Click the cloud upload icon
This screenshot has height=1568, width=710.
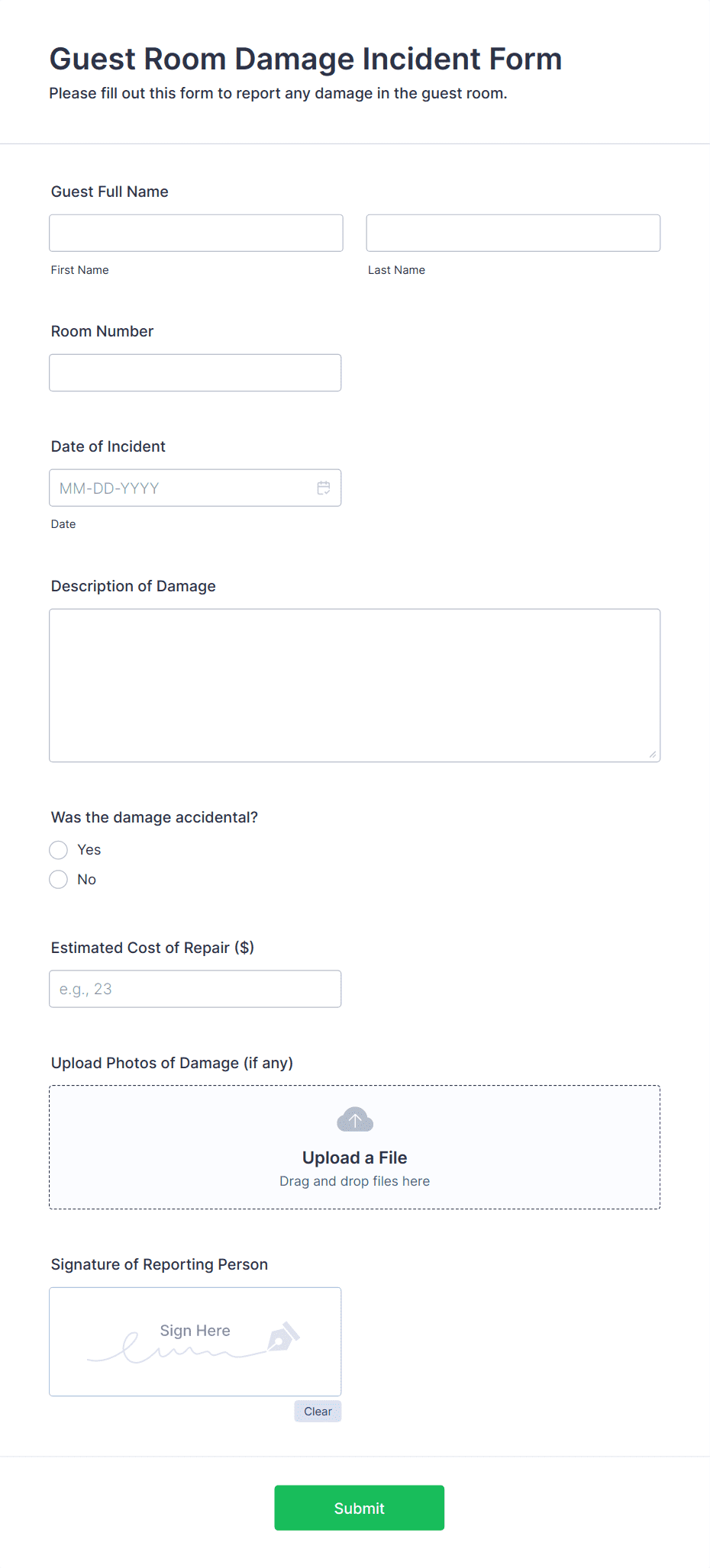(354, 1119)
